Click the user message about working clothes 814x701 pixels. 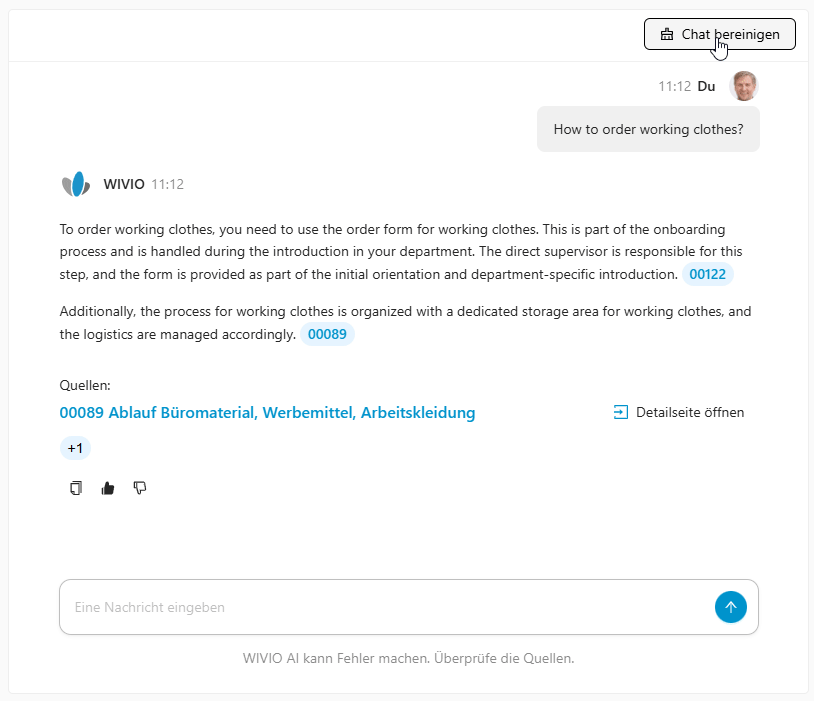[648, 129]
